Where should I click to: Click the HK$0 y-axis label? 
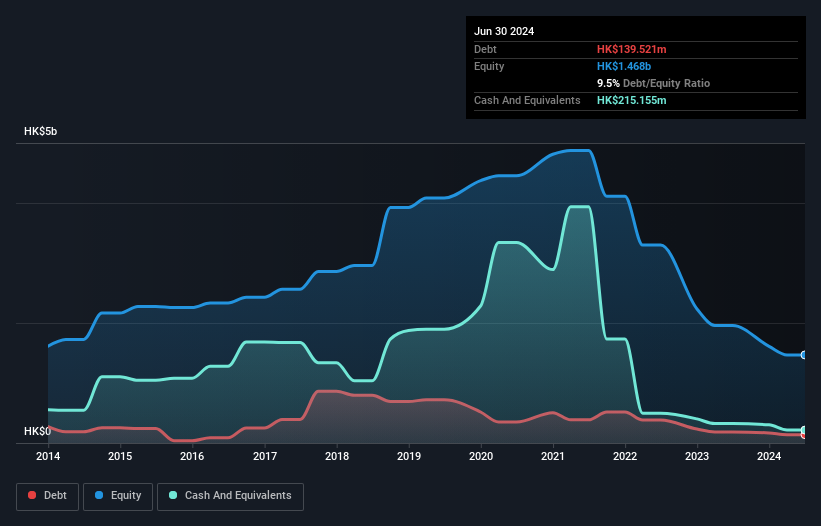[x=38, y=431]
